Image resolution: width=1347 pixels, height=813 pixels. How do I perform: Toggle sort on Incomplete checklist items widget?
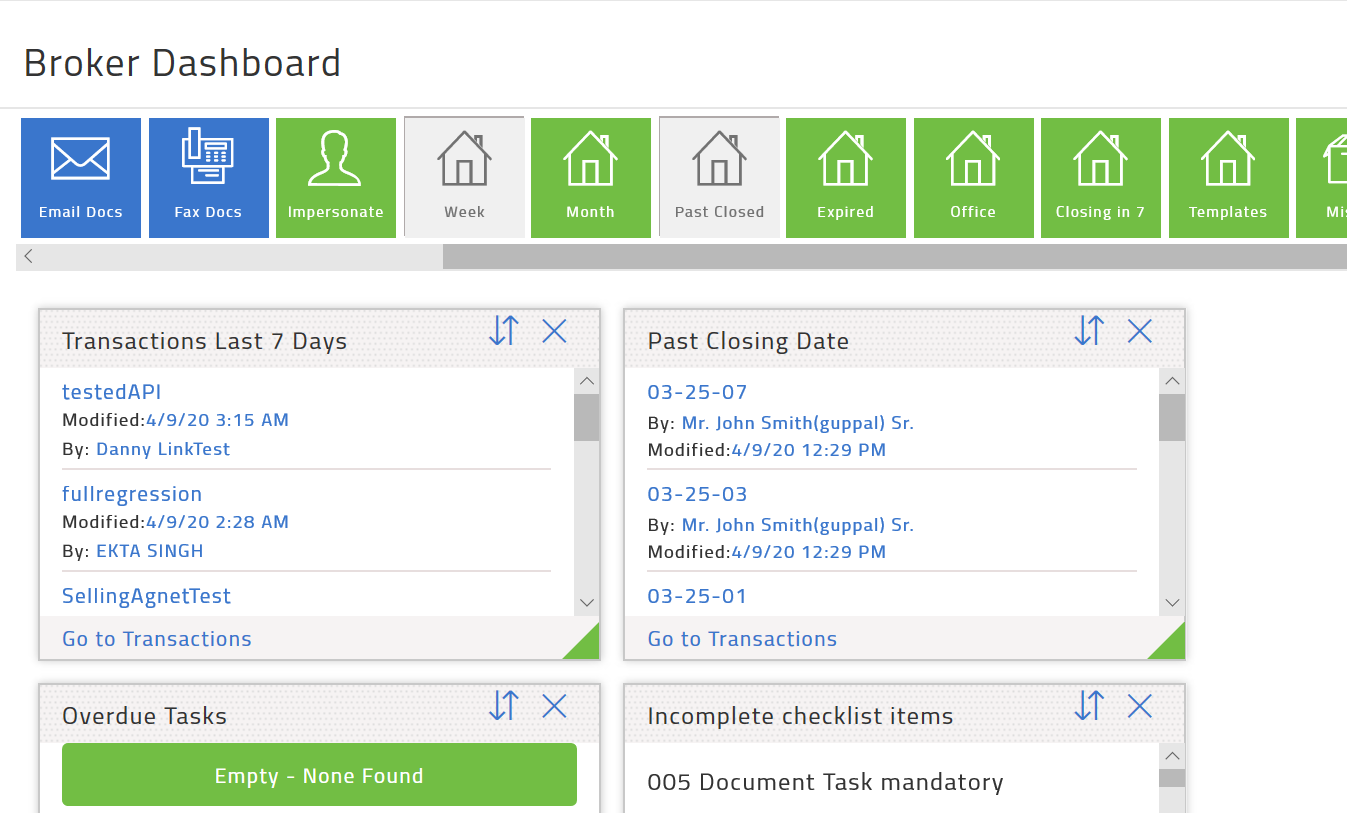[x=1088, y=706]
